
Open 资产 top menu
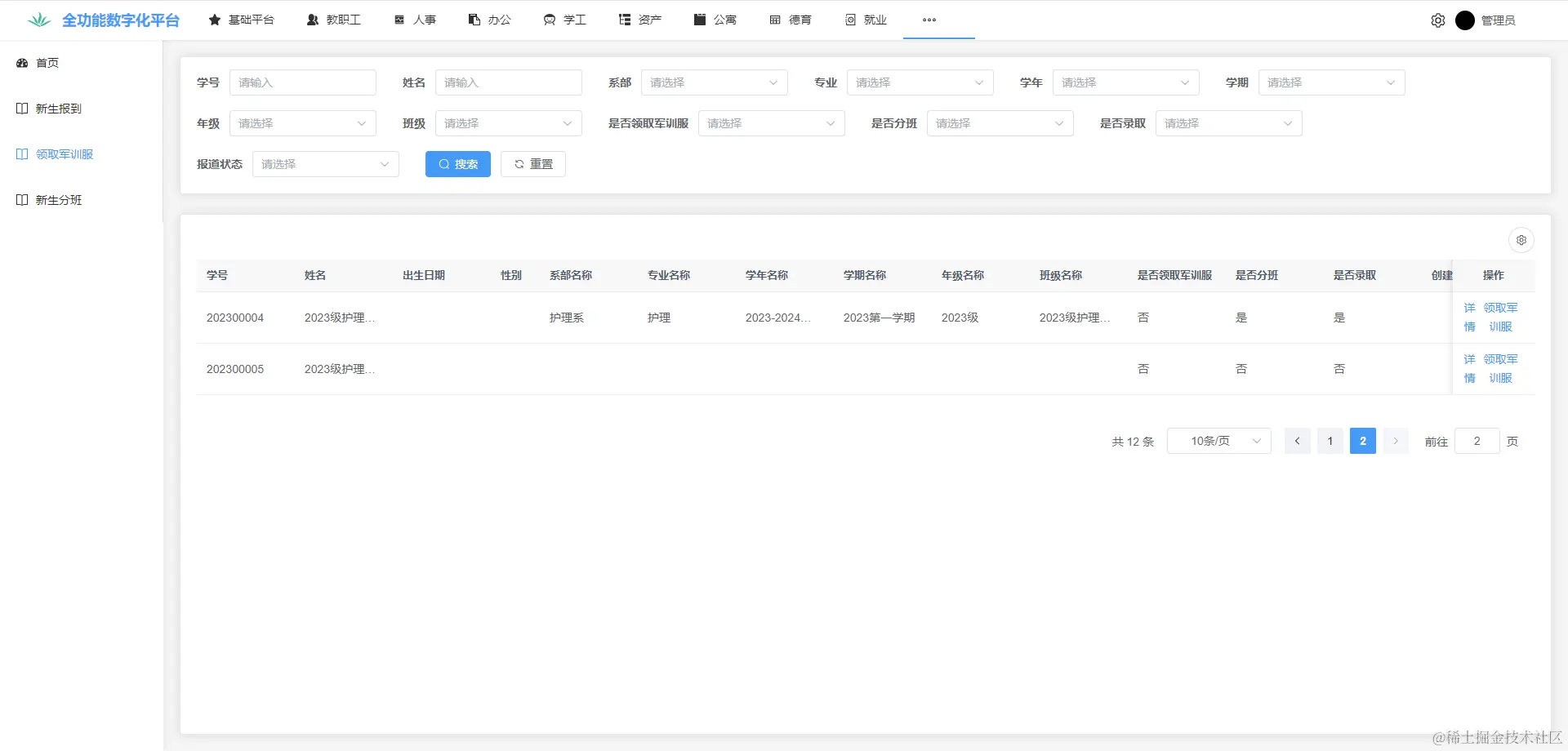[640, 20]
